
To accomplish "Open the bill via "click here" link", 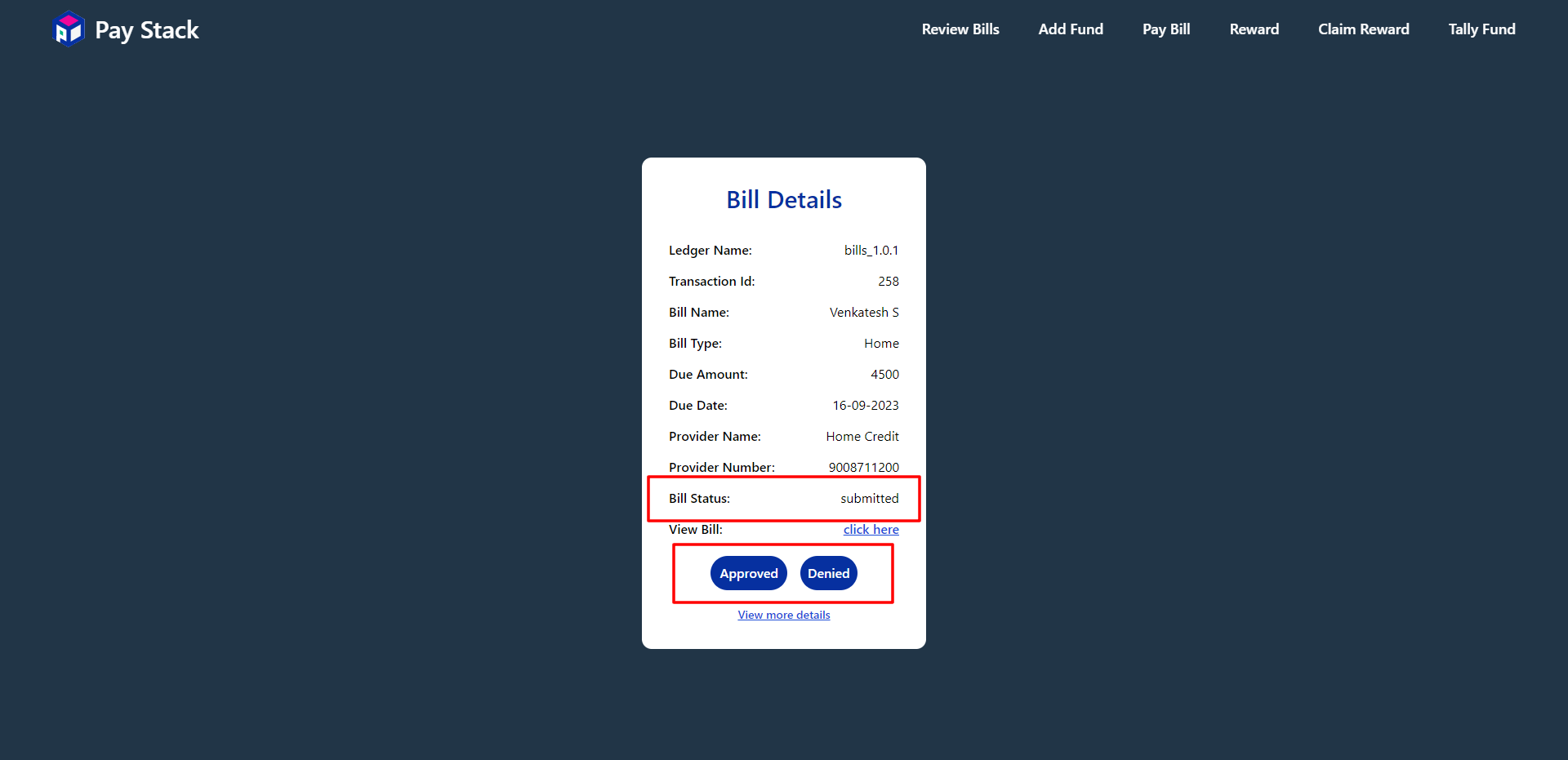I will click(871, 530).
